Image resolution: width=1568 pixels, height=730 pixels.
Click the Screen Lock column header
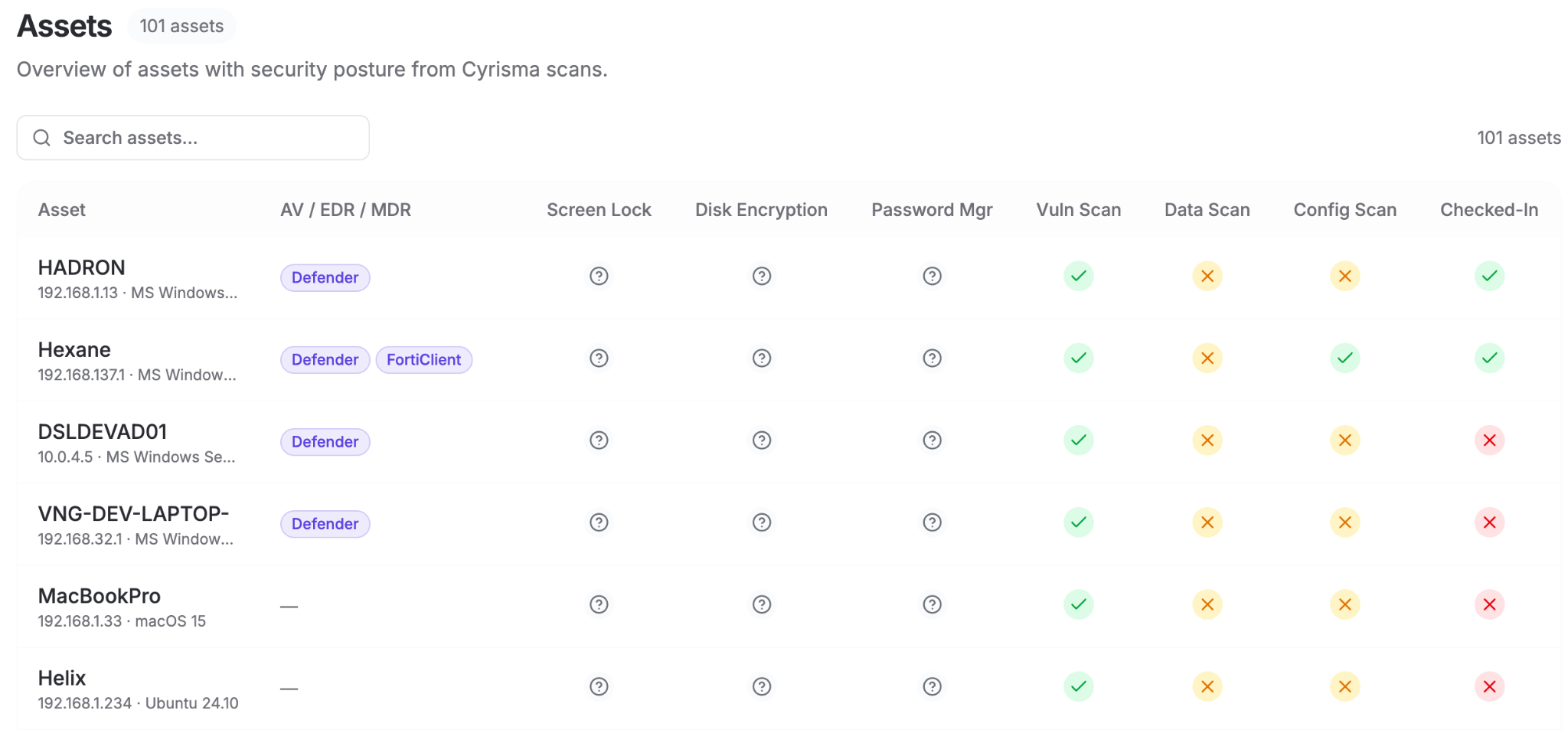[599, 210]
